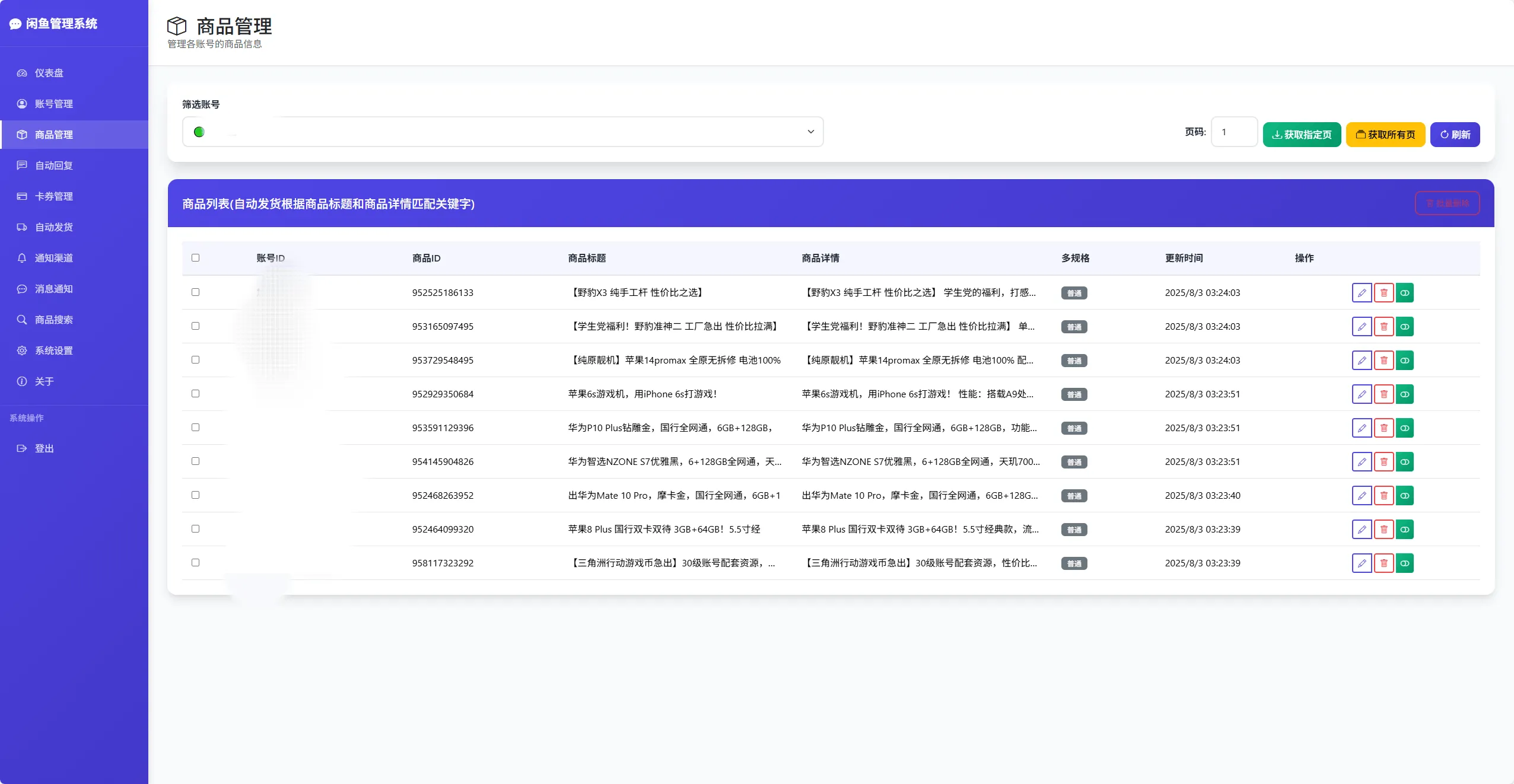The width and height of the screenshot is (1514, 784).
Task: Click the logout icon beside 登出
Action: pos(22,448)
